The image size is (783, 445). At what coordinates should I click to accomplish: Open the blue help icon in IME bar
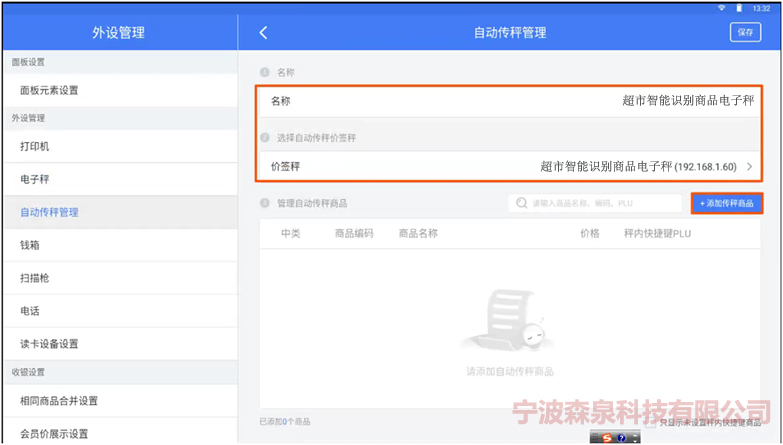(x=621, y=437)
